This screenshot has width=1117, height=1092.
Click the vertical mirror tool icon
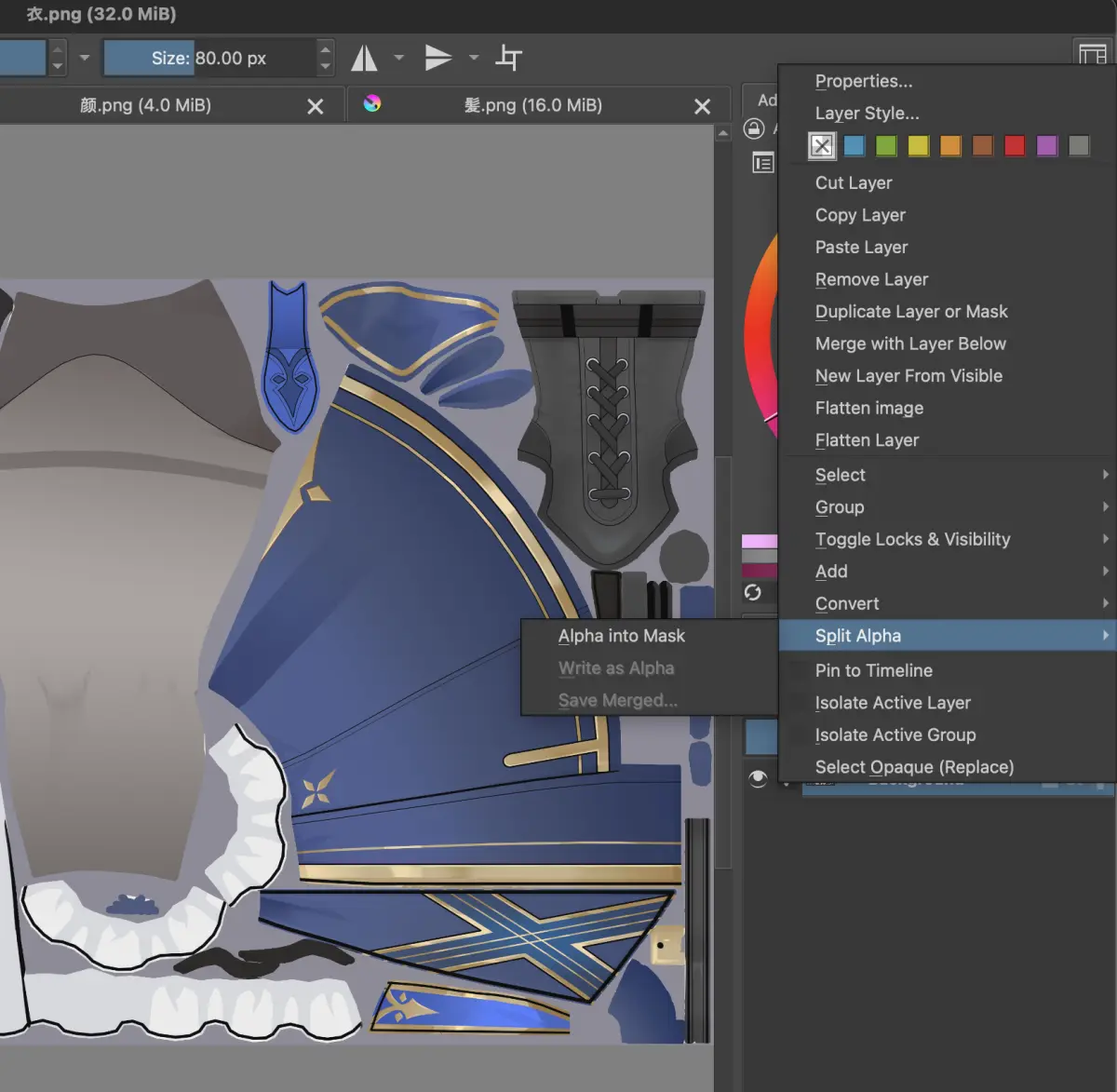click(437, 58)
